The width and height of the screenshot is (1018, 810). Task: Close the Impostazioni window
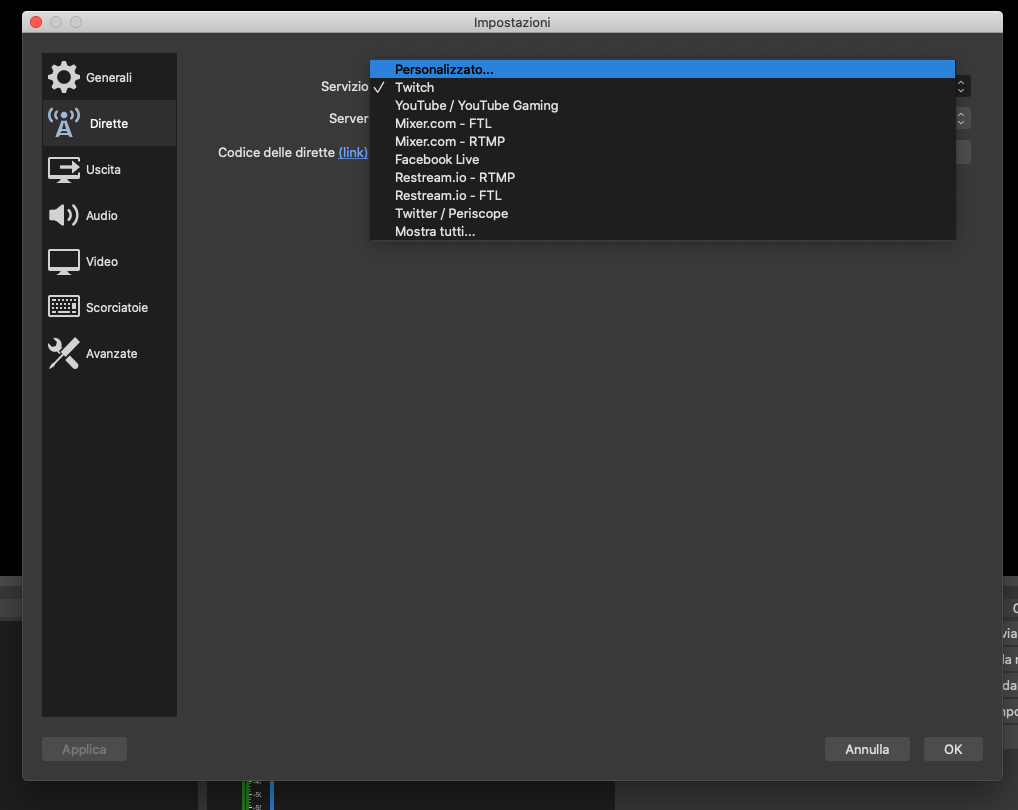36,22
